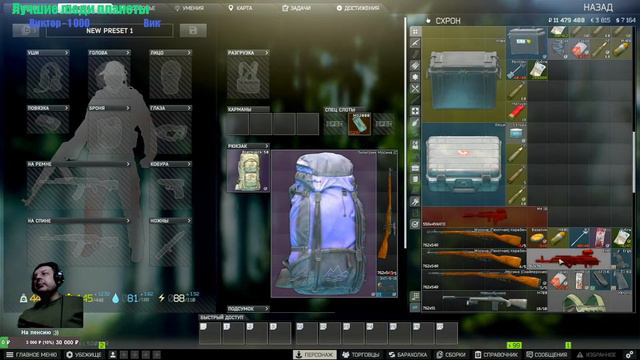
Task: Expand the ПОВЯЗКА slot arrow
Action: pos(67,108)
